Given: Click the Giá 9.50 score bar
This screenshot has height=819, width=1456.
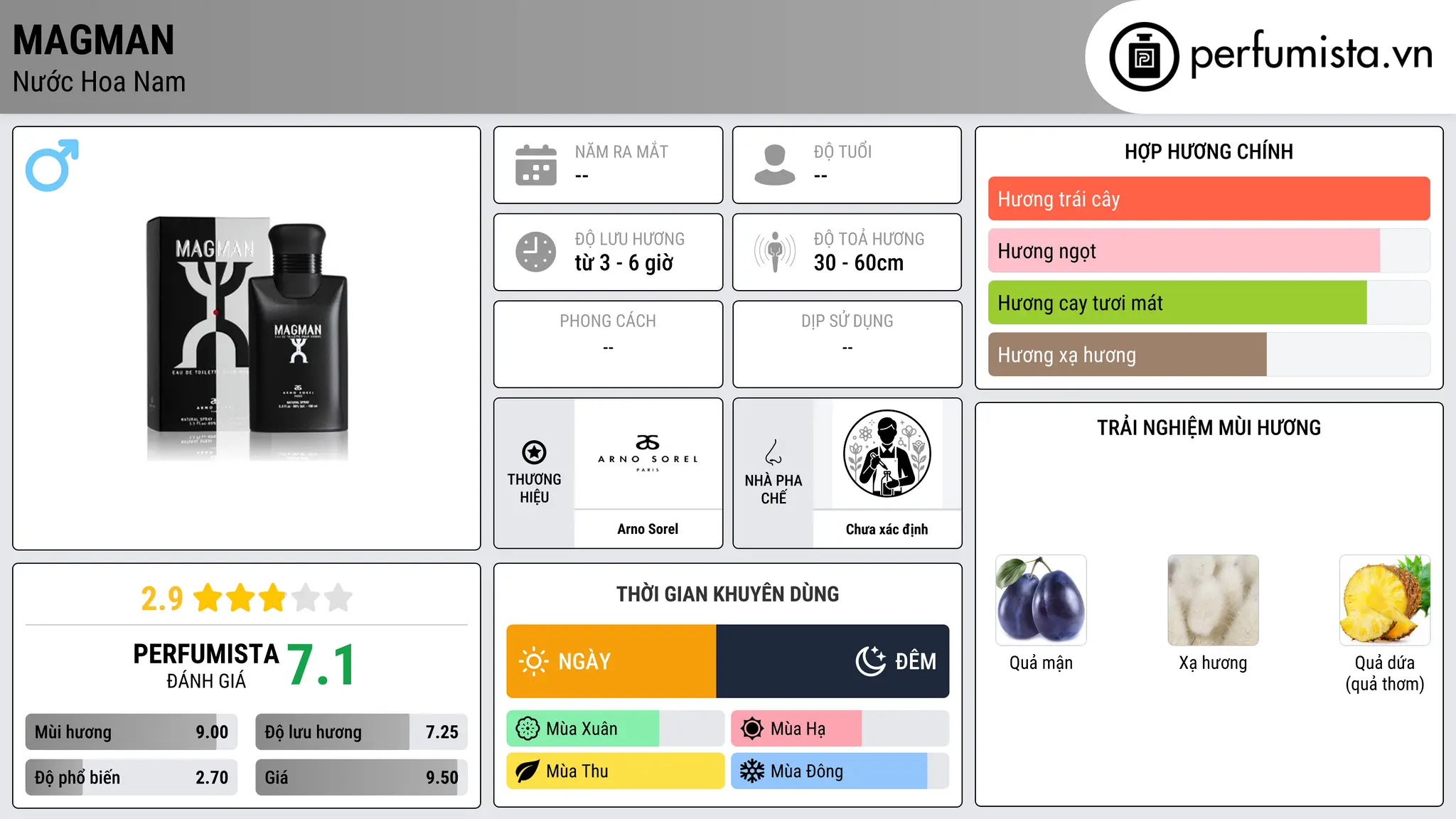Looking at the screenshot, I should coord(361,778).
